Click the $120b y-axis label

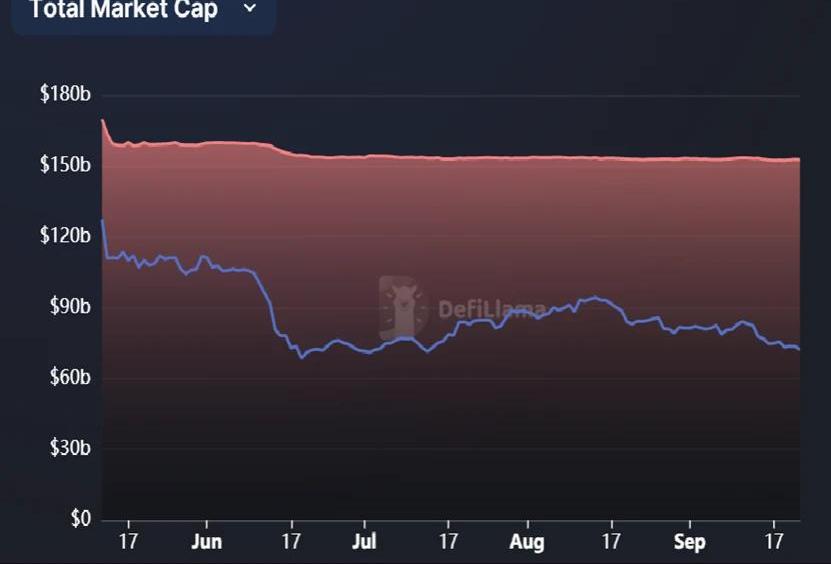coord(65,236)
